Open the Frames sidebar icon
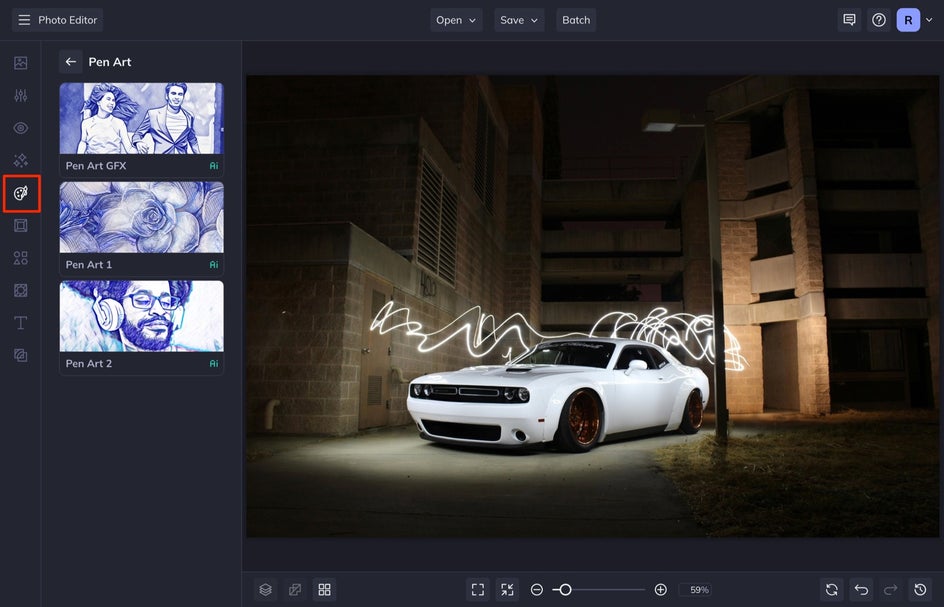 click(x=20, y=225)
